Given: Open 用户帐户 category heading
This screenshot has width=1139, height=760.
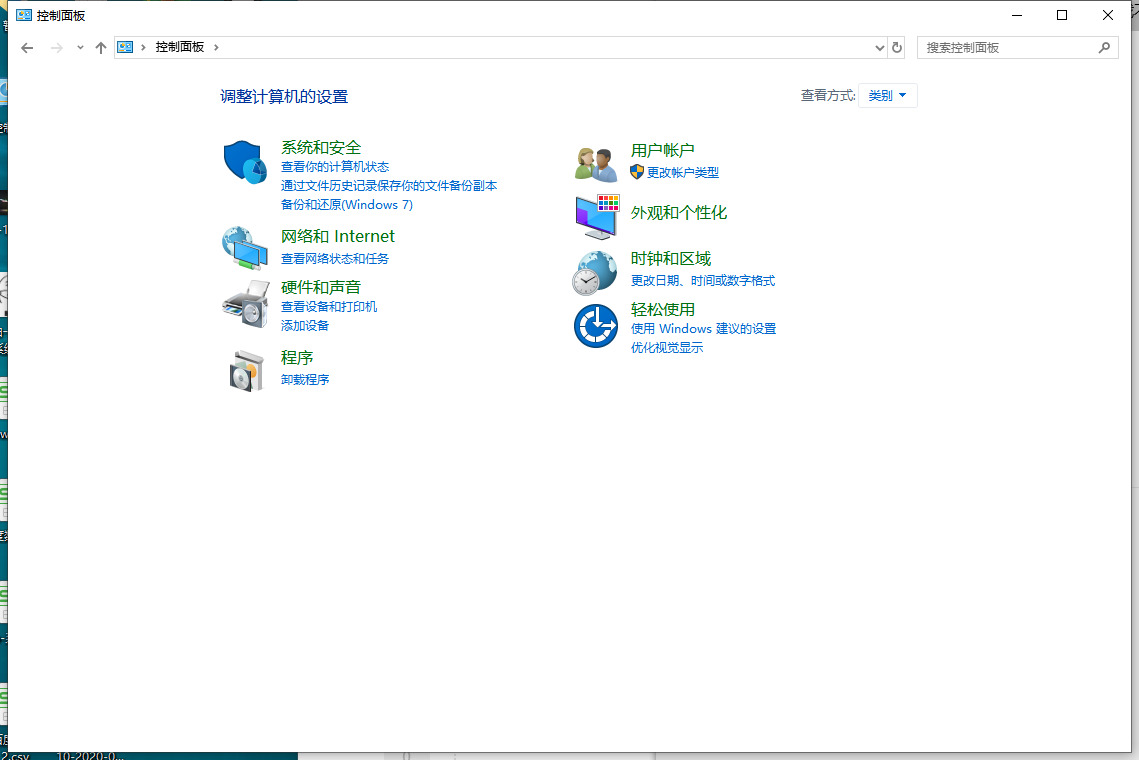Looking at the screenshot, I should (x=662, y=150).
